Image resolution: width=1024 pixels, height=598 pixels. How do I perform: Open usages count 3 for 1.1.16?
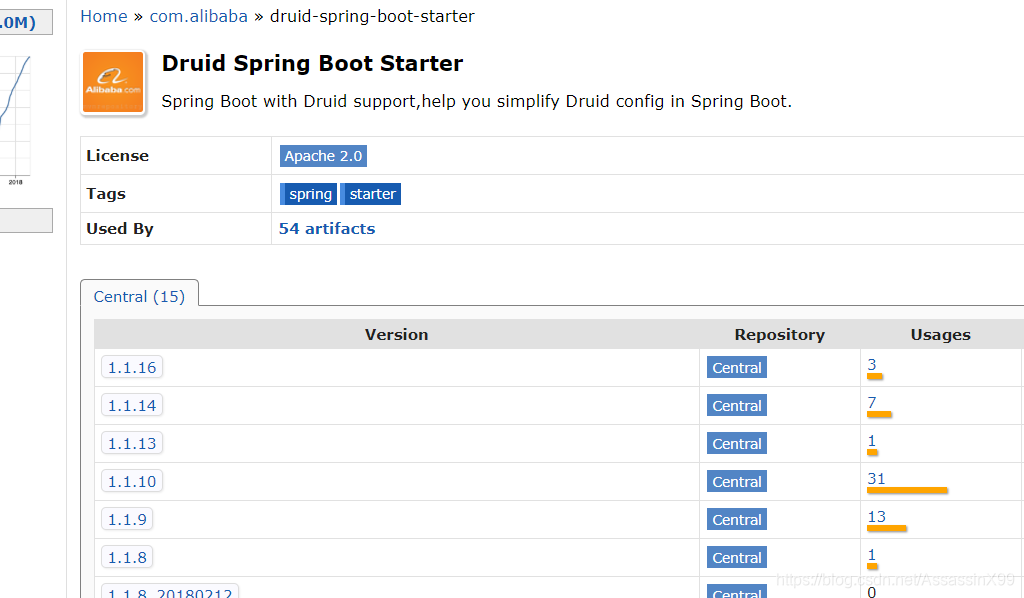click(872, 364)
